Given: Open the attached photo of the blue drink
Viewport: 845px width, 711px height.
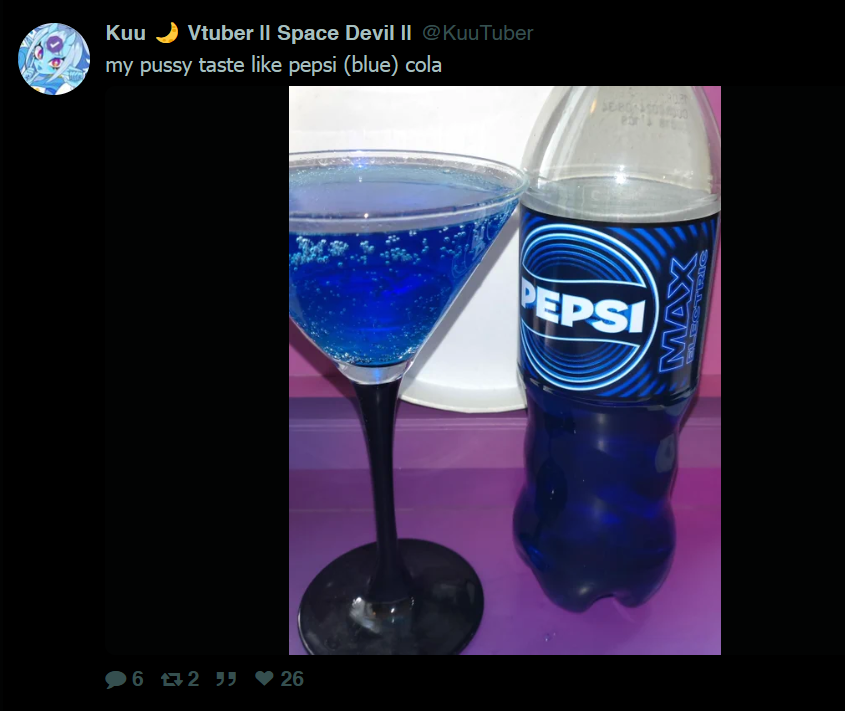Looking at the screenshot, I should point(505,370).
